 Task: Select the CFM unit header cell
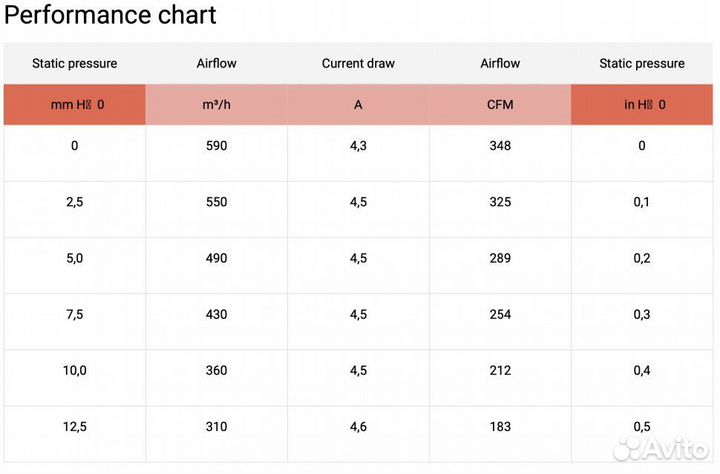click(500, 105)
